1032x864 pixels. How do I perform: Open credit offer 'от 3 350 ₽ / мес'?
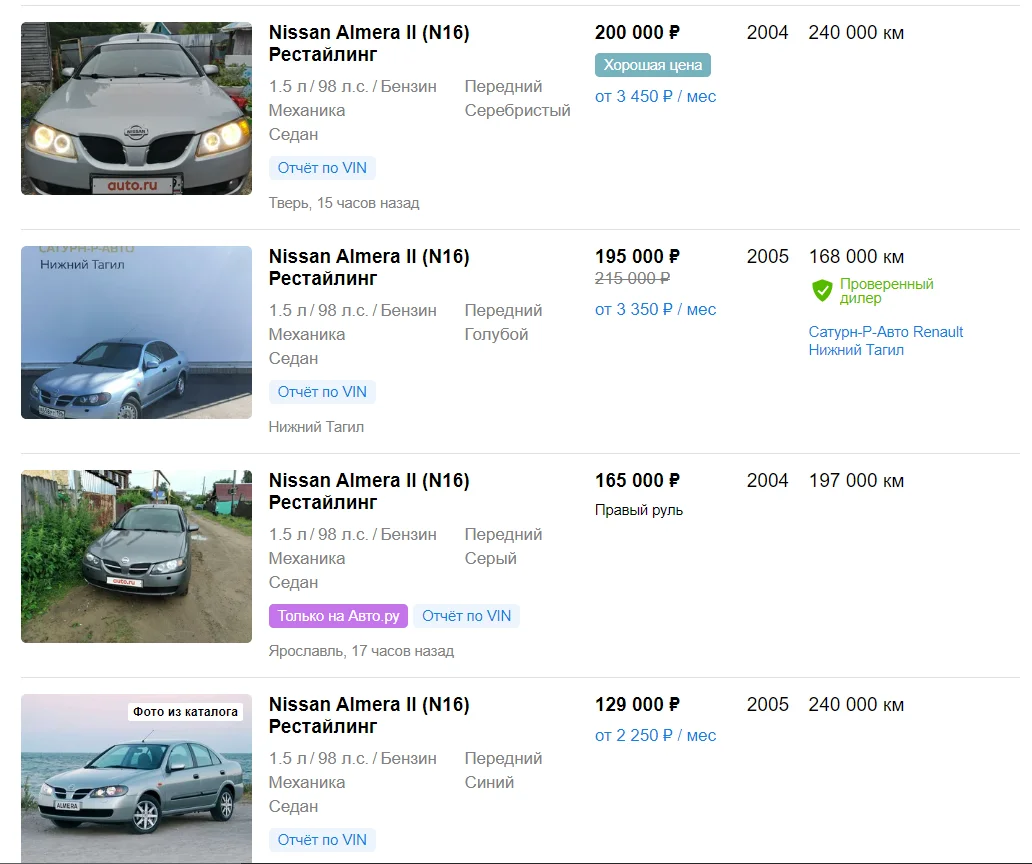(656, 309)
